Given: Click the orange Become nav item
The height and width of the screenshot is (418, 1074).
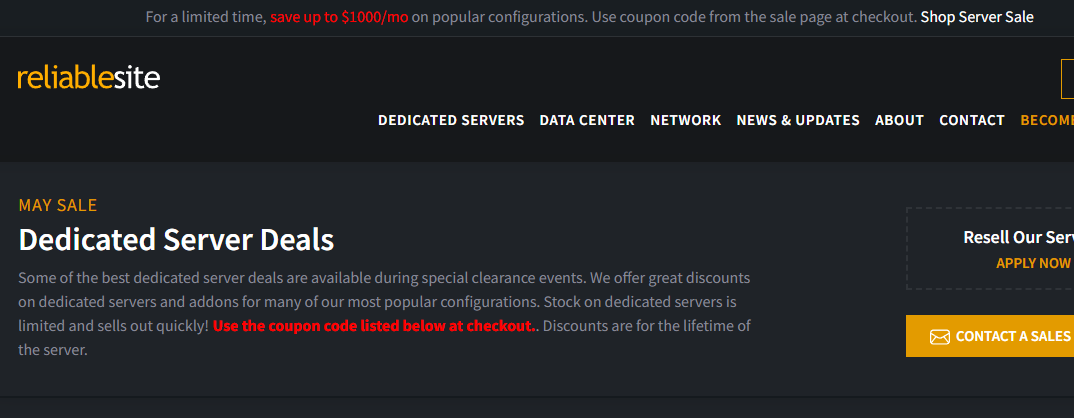Looking at the screenshot, I should point(1046,120).
